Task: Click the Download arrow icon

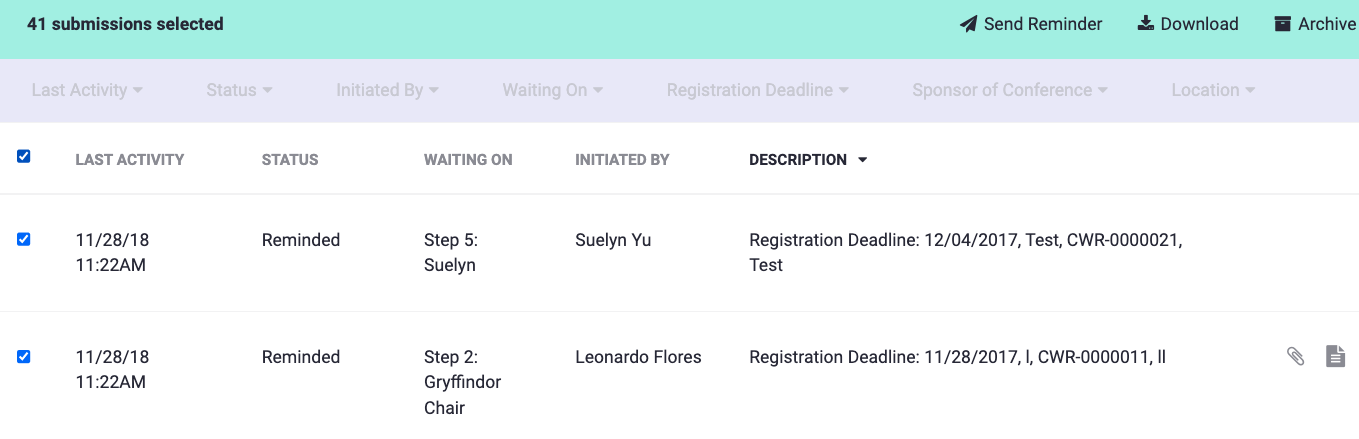Action: tap(1146, 23)
